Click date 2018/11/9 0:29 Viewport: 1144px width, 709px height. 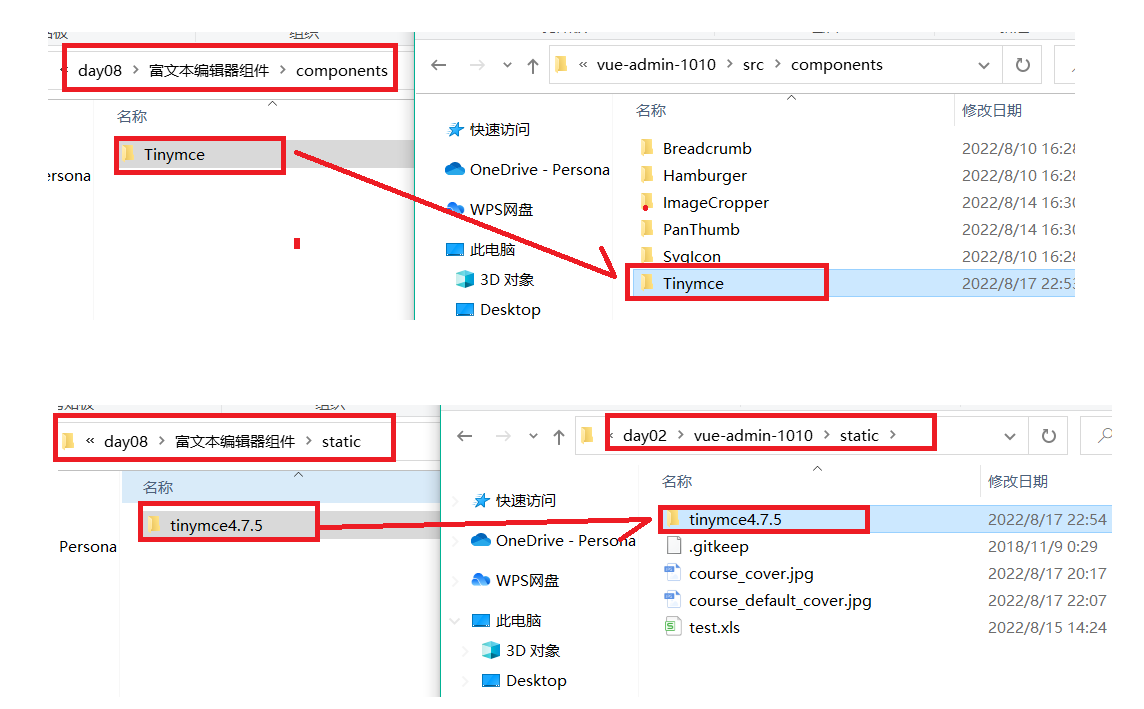point(1043,546)
